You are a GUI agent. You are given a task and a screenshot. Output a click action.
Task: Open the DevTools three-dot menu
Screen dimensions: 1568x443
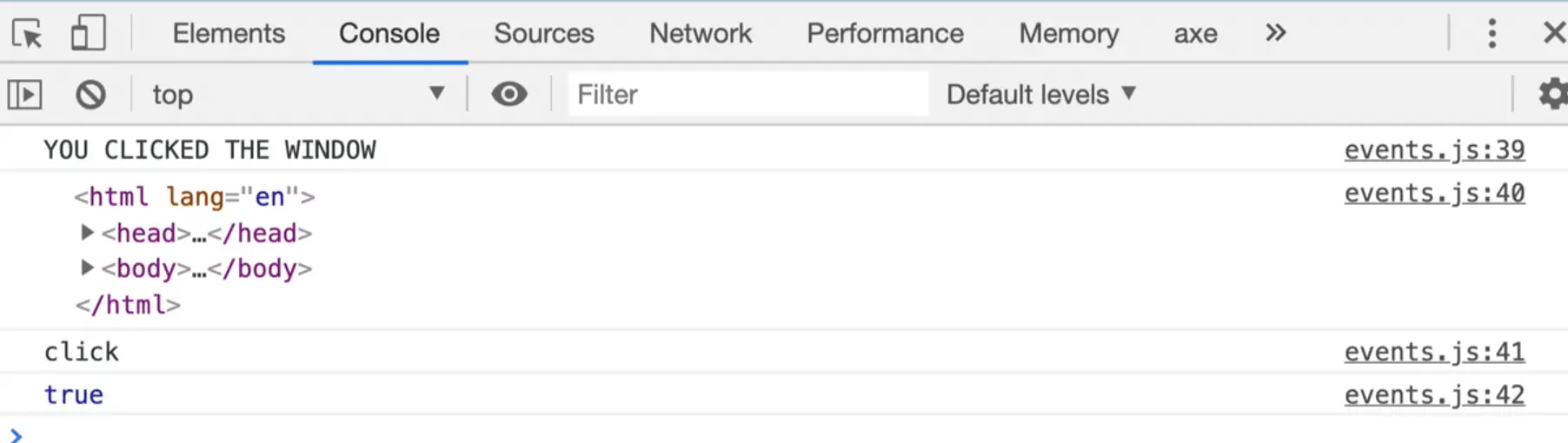[x=1492, y=34]
